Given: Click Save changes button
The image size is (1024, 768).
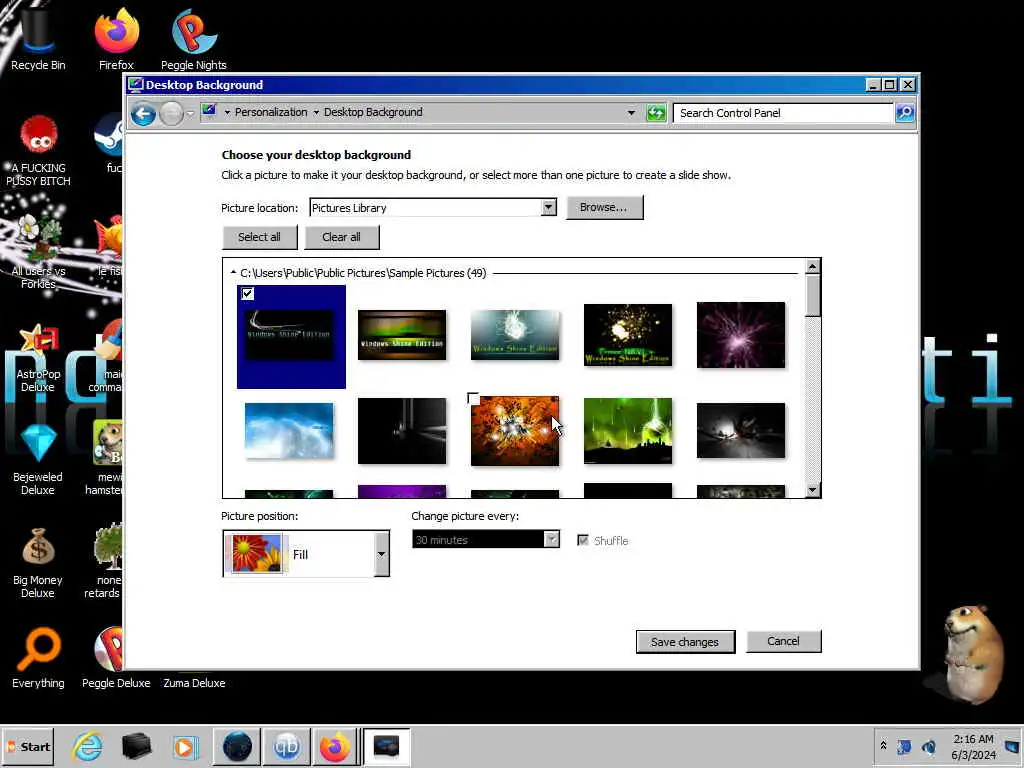Looking at the screenshot, I should 685,642.
